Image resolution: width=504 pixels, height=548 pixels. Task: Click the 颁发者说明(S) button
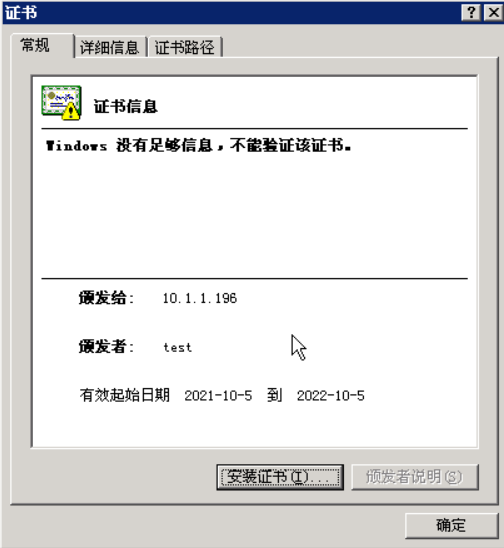pos(415,477)
